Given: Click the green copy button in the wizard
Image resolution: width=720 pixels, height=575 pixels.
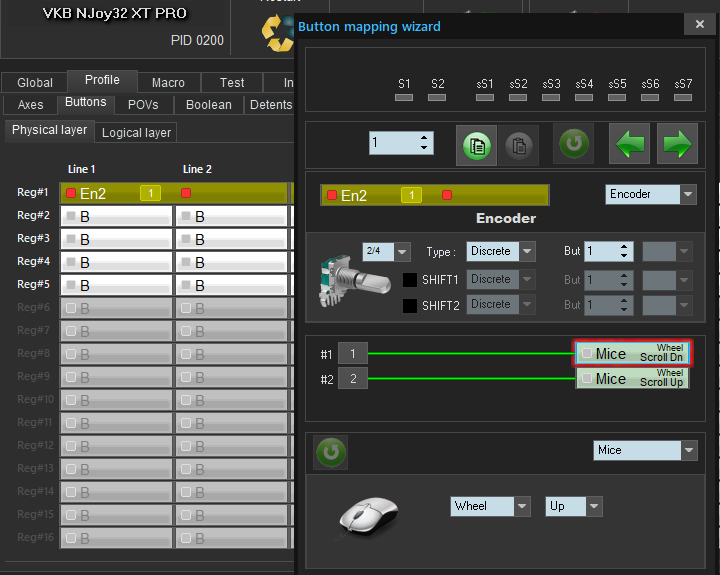Looking at the screenshot, I should pos(476,145).
